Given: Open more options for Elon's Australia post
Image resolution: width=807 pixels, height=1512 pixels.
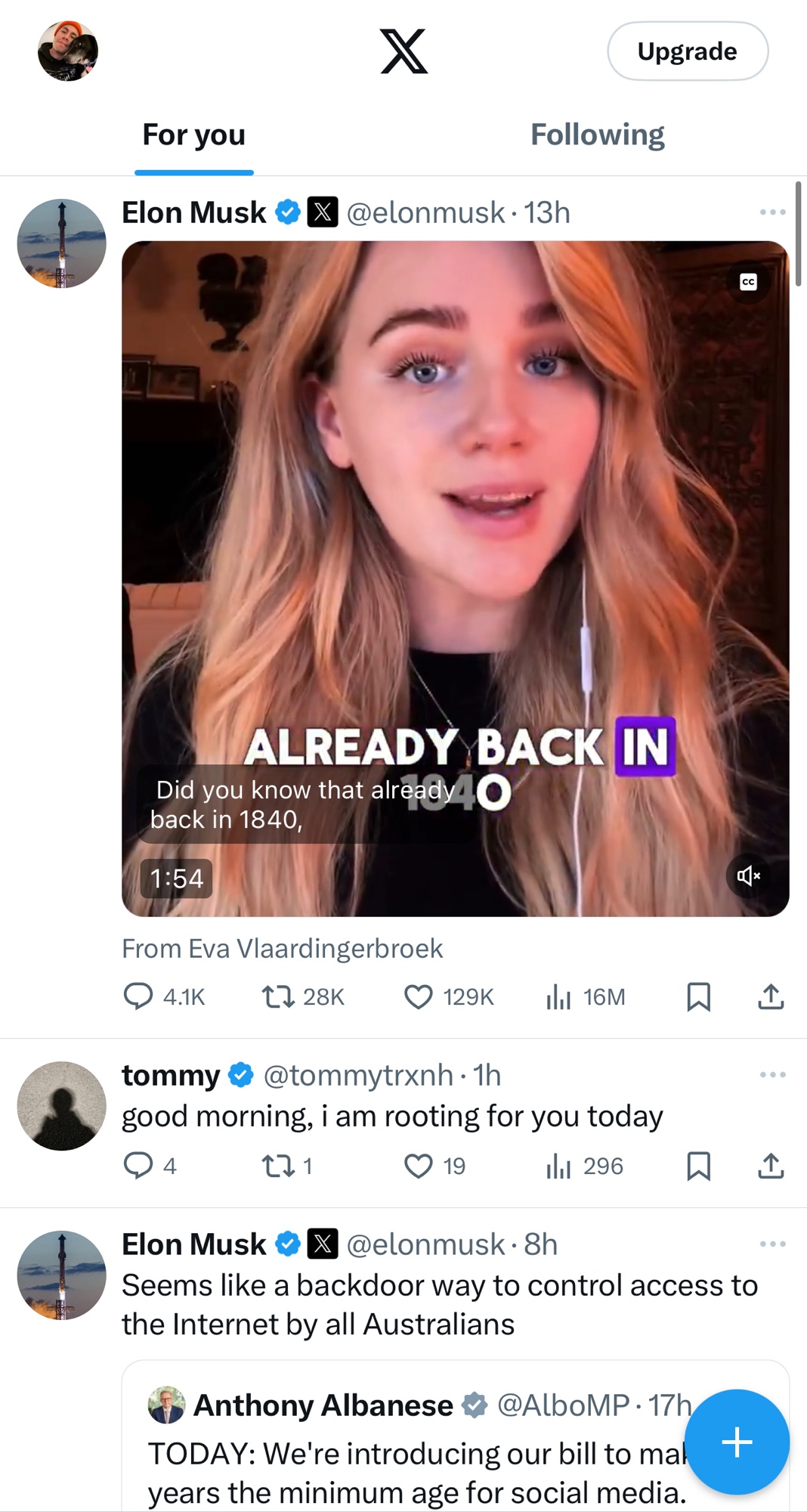Looking at the screenshot, I should tap(772, 1244).
